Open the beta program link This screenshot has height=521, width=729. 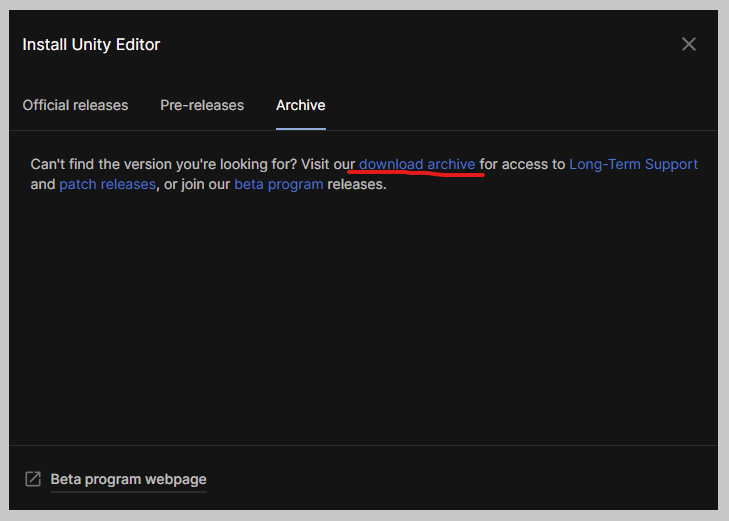[279, 185]
